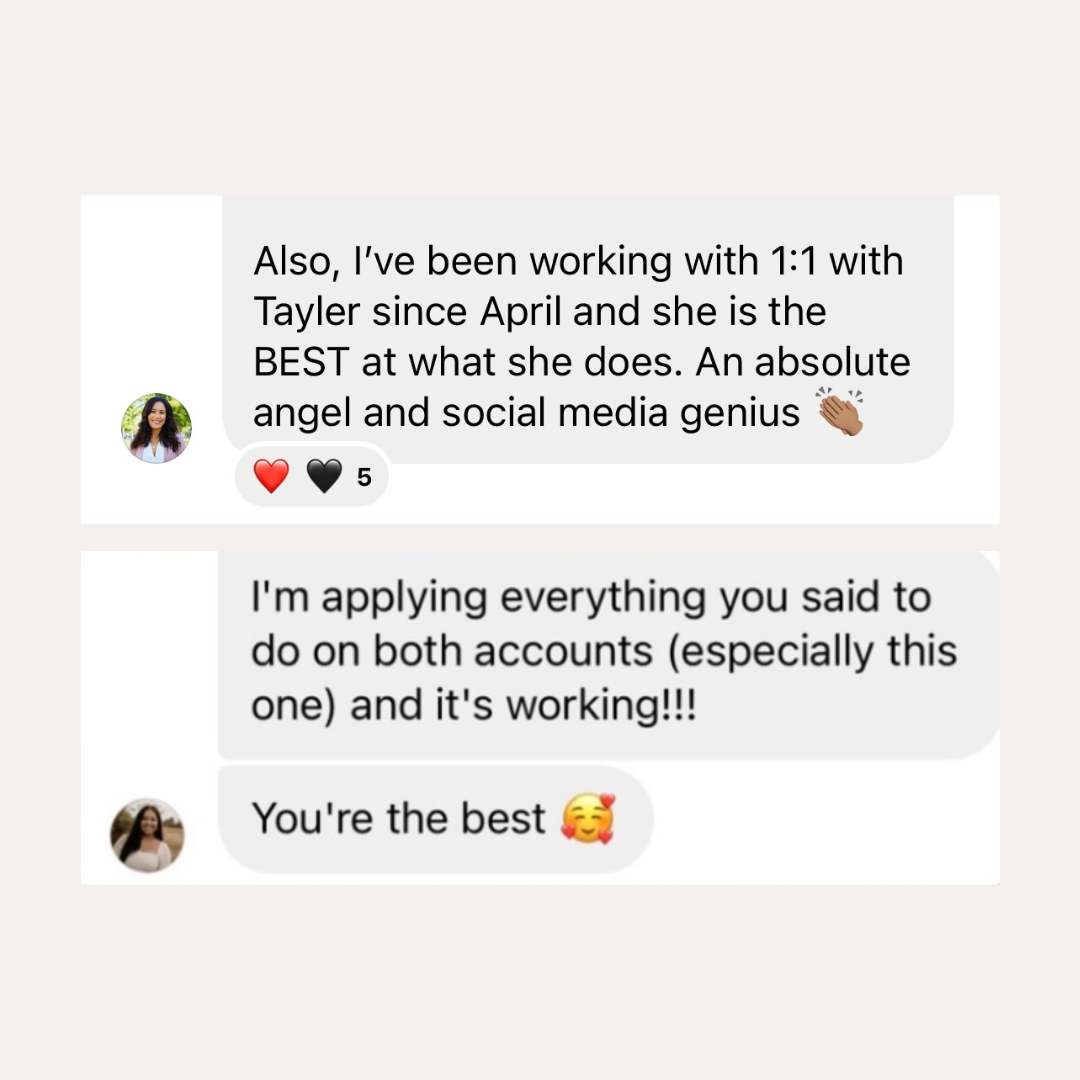This screenshot has height=1080, width=1080.
Task: Click the word "accounts" in the second message
Action: 563,651
